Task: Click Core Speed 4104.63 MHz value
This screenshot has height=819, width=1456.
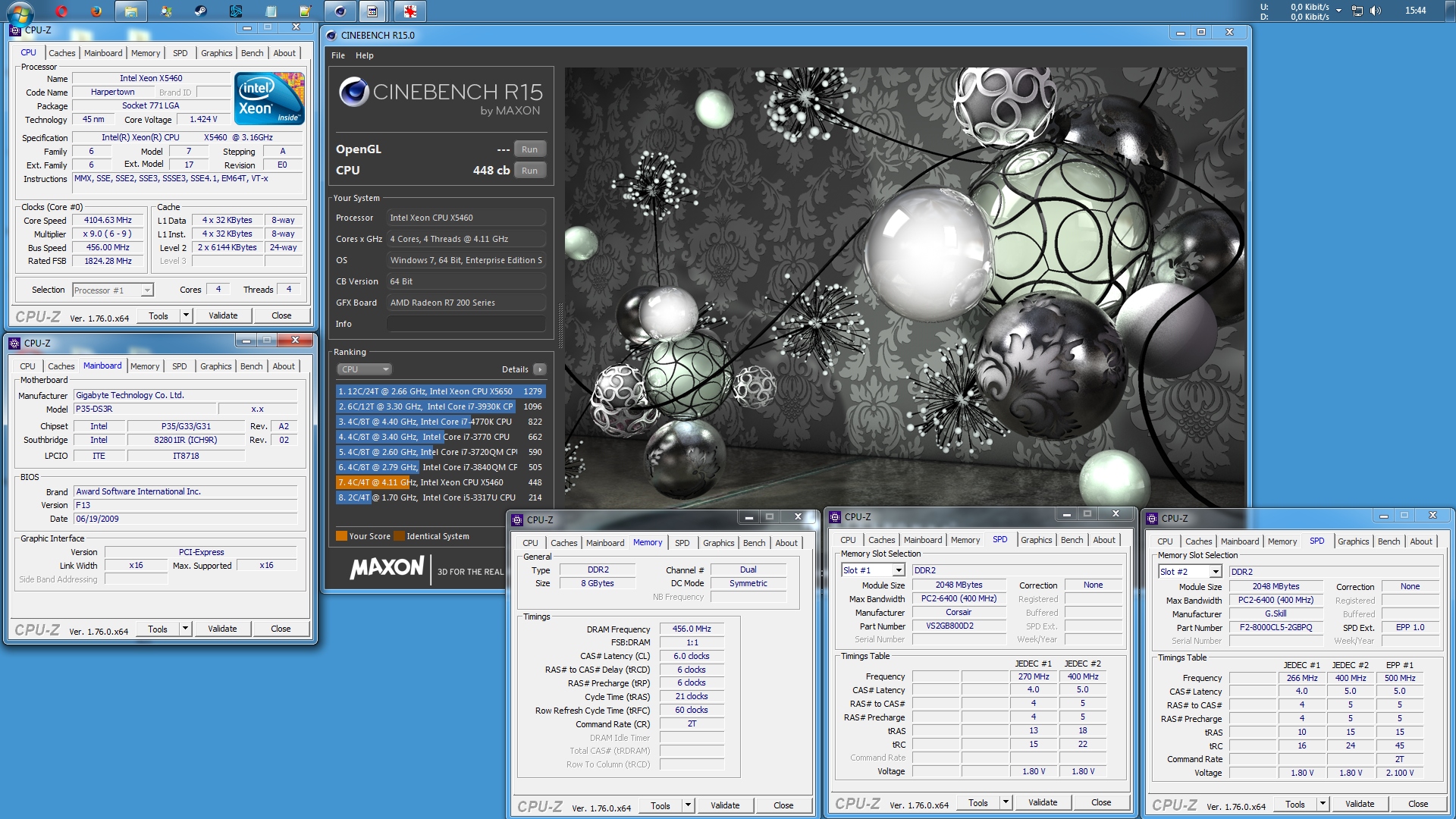Action: (x=108, y=220)
